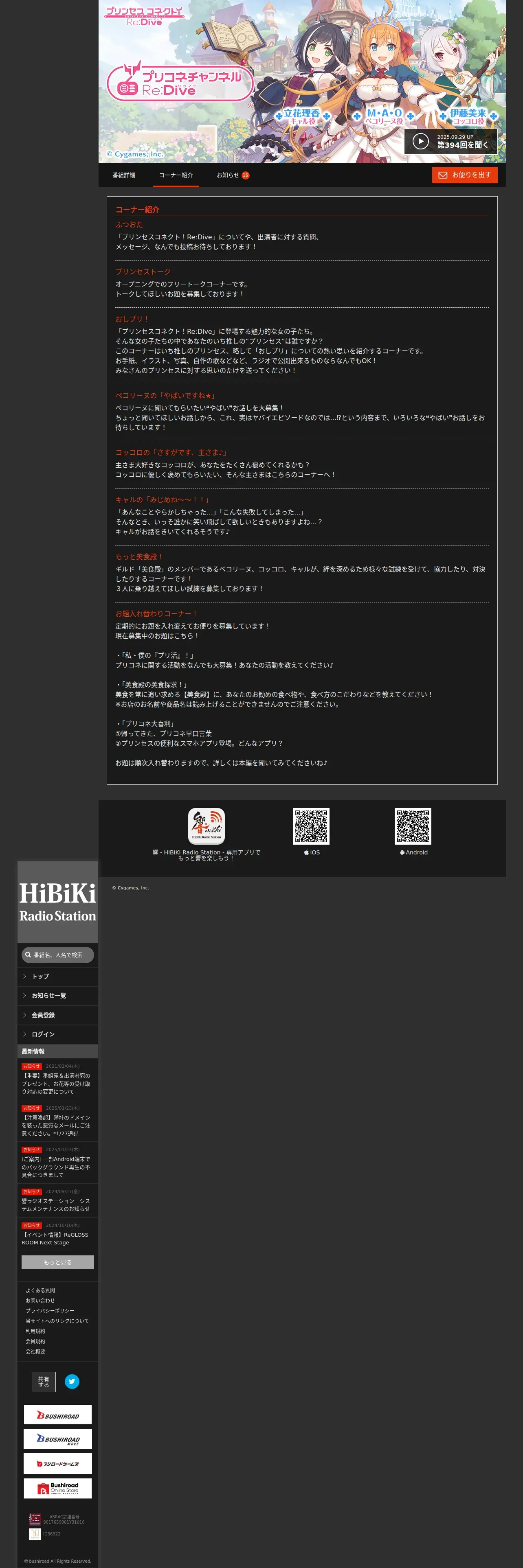
Task: Click the 立花理香 キャル役 cast label
Action: pos(302,116)
